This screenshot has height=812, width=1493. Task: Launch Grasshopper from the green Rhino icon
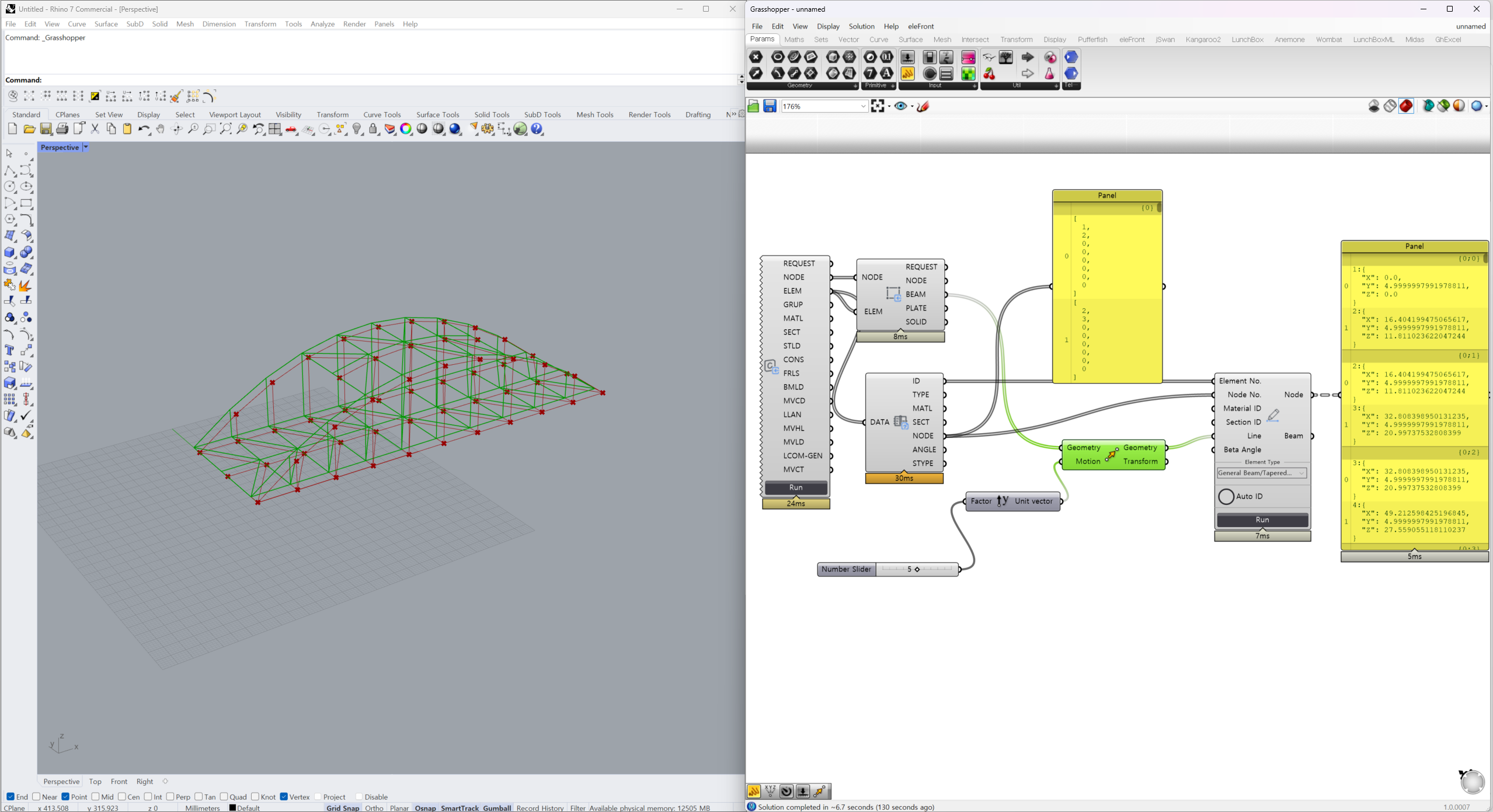520,129
